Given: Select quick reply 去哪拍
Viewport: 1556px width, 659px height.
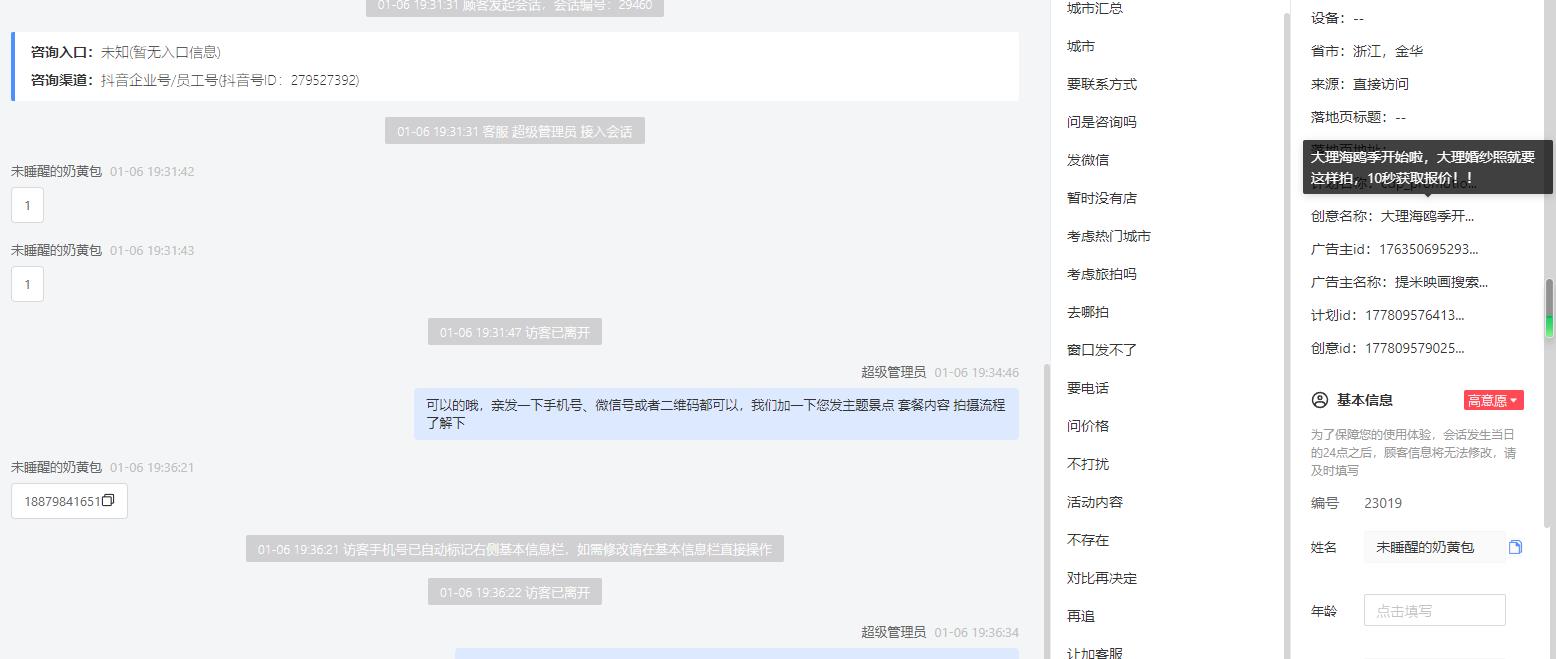Looking at the screenshot, I should point(1087,312).
